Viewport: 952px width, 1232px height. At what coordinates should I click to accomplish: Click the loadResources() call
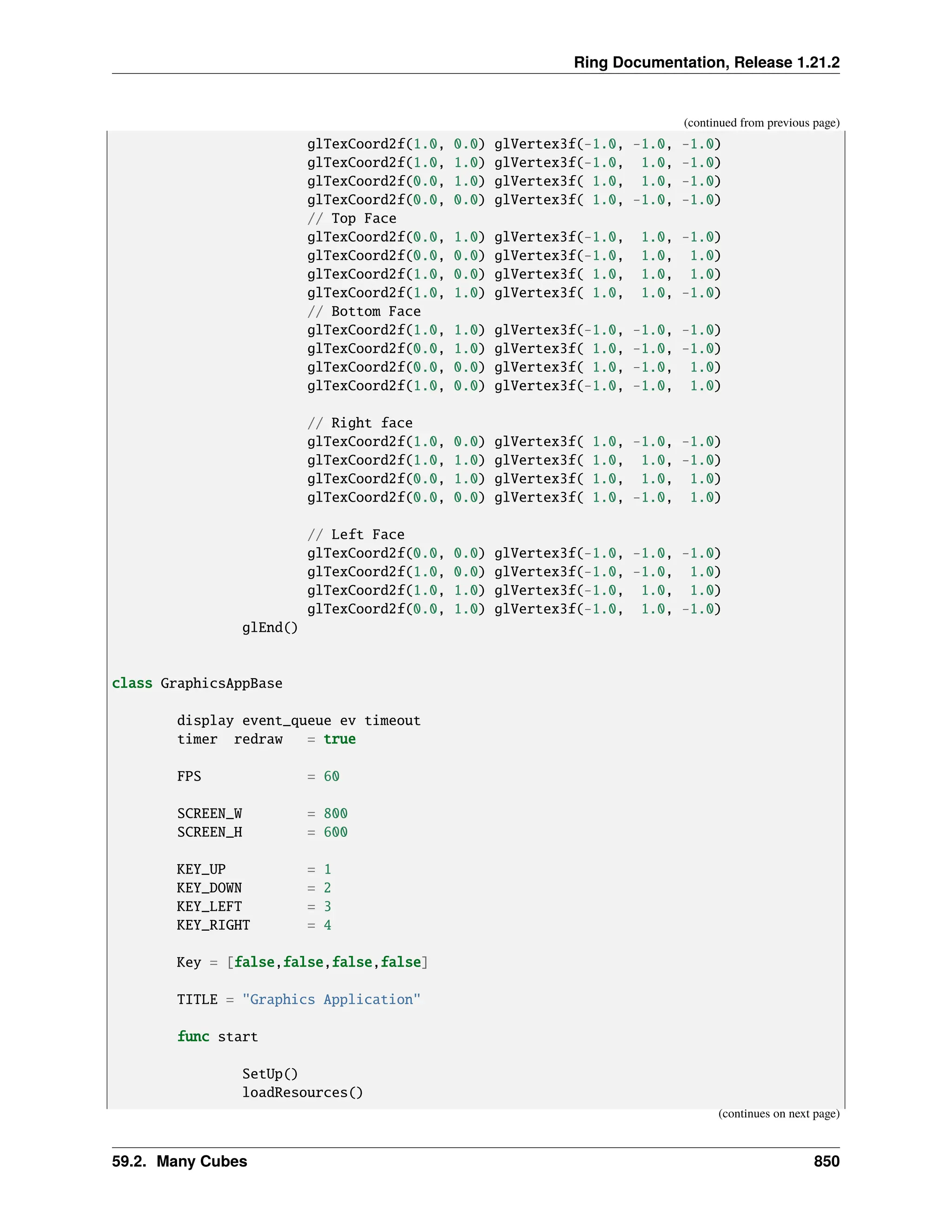[302, 1093]
